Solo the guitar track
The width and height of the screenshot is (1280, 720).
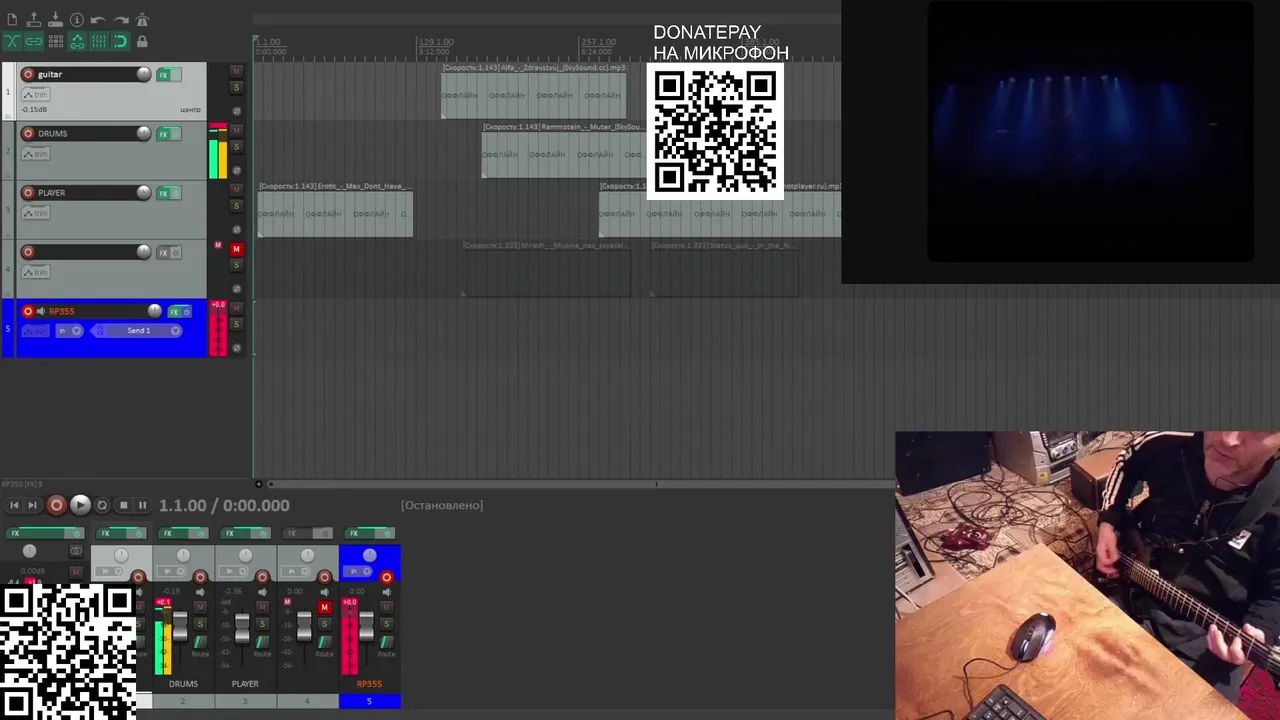click(236, 88)
